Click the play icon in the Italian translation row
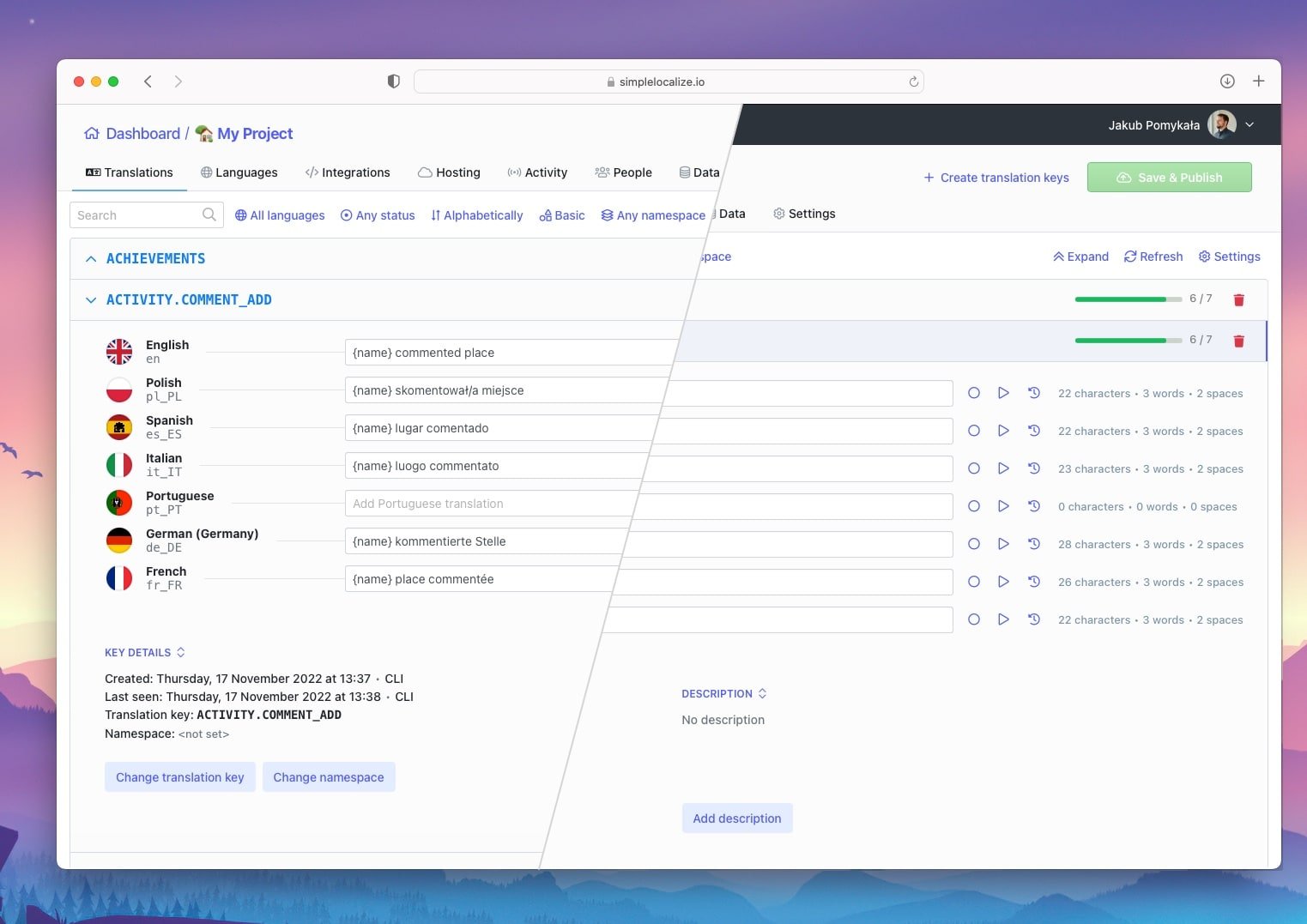The height and width of the screenshot is (924, 1307). (1003, 468)
